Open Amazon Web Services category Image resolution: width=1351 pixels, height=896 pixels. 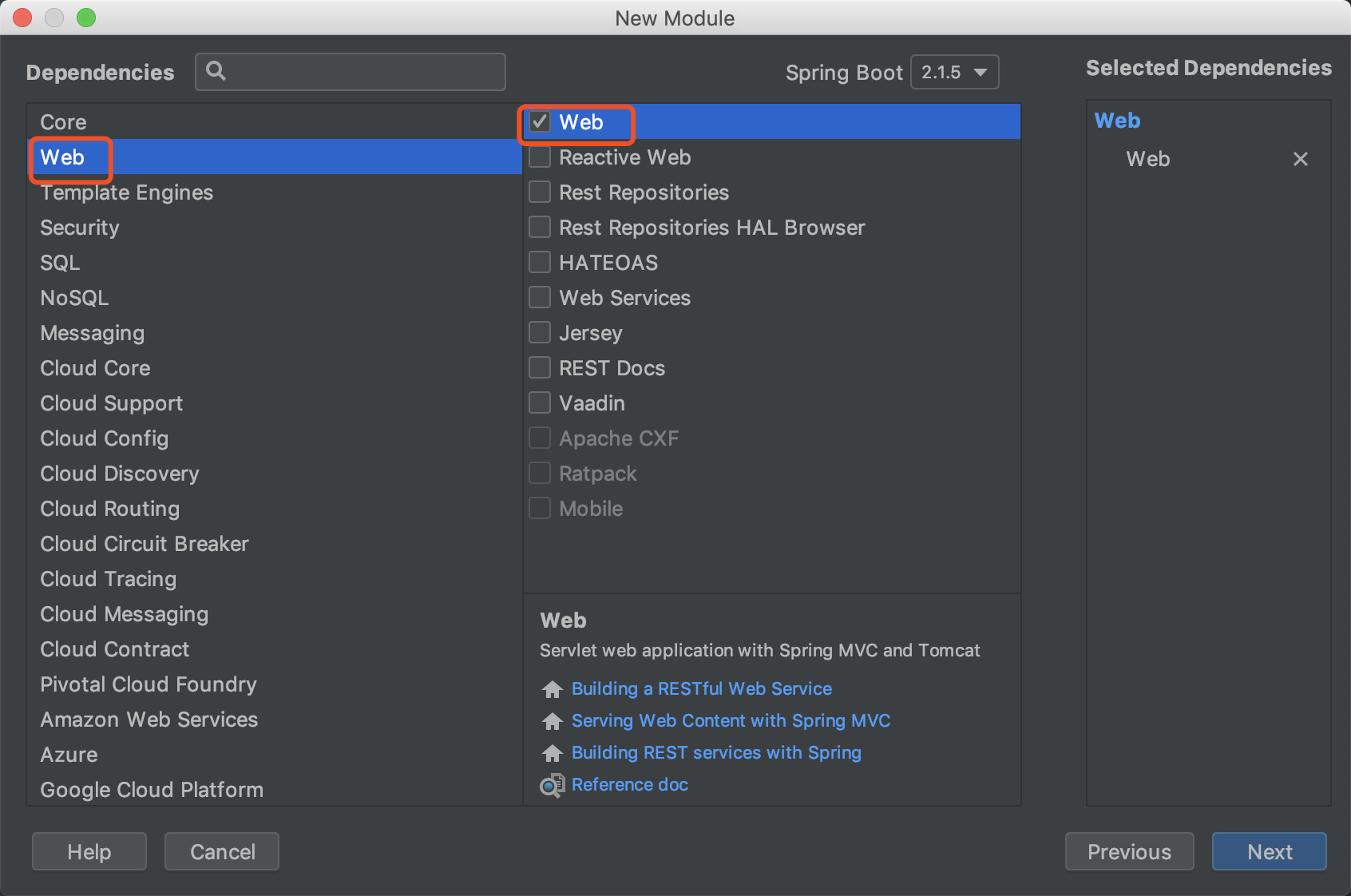(275, 720)
